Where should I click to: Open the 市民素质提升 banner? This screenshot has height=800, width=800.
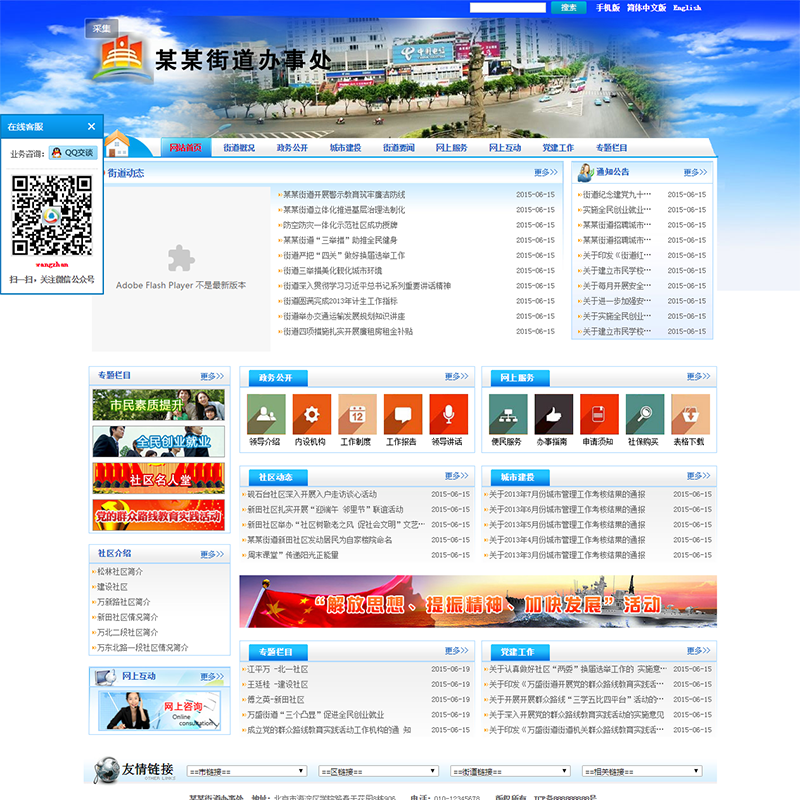(x=159, y=405)
